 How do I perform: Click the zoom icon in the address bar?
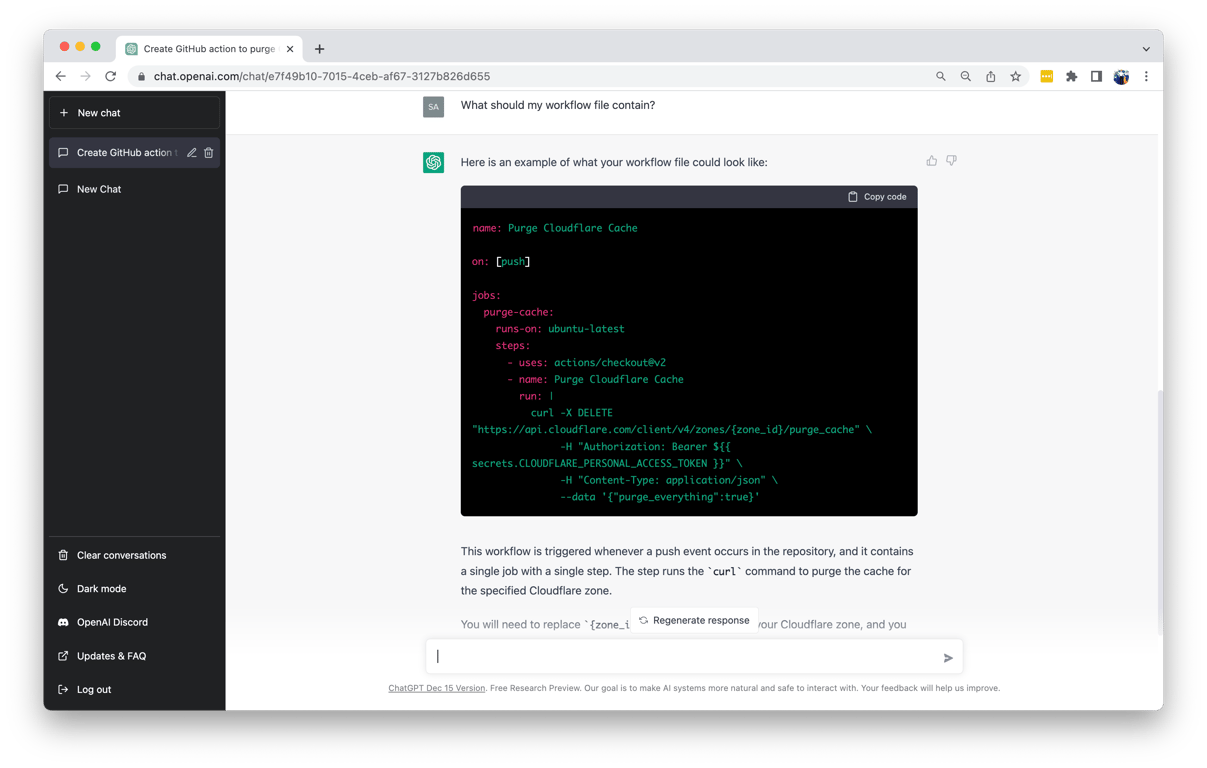click(965, 76)
